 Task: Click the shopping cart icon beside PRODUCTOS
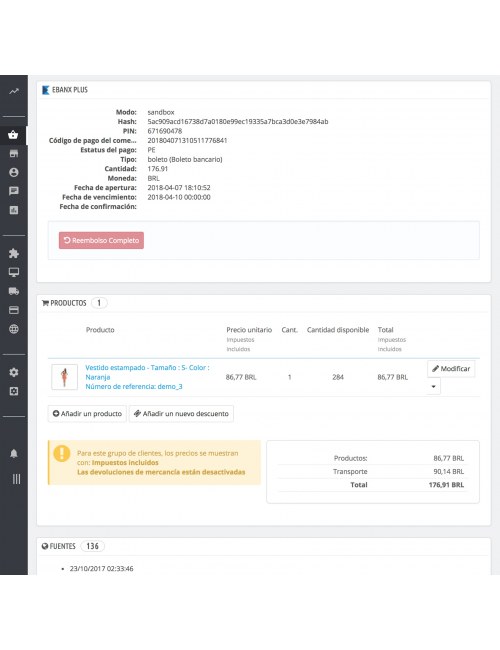pos(45,303)
